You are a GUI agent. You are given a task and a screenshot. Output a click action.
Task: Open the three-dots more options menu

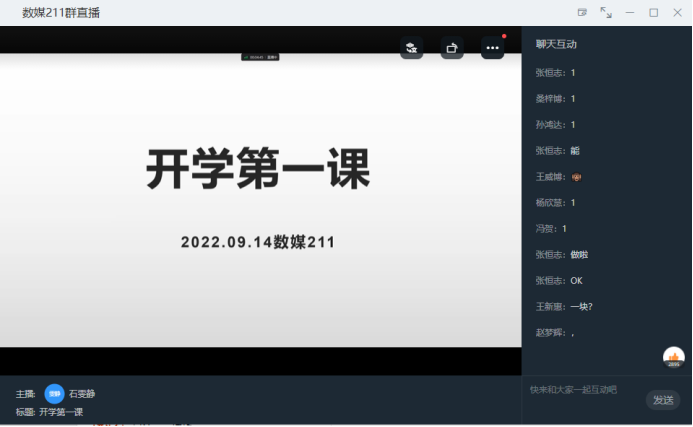492,48
